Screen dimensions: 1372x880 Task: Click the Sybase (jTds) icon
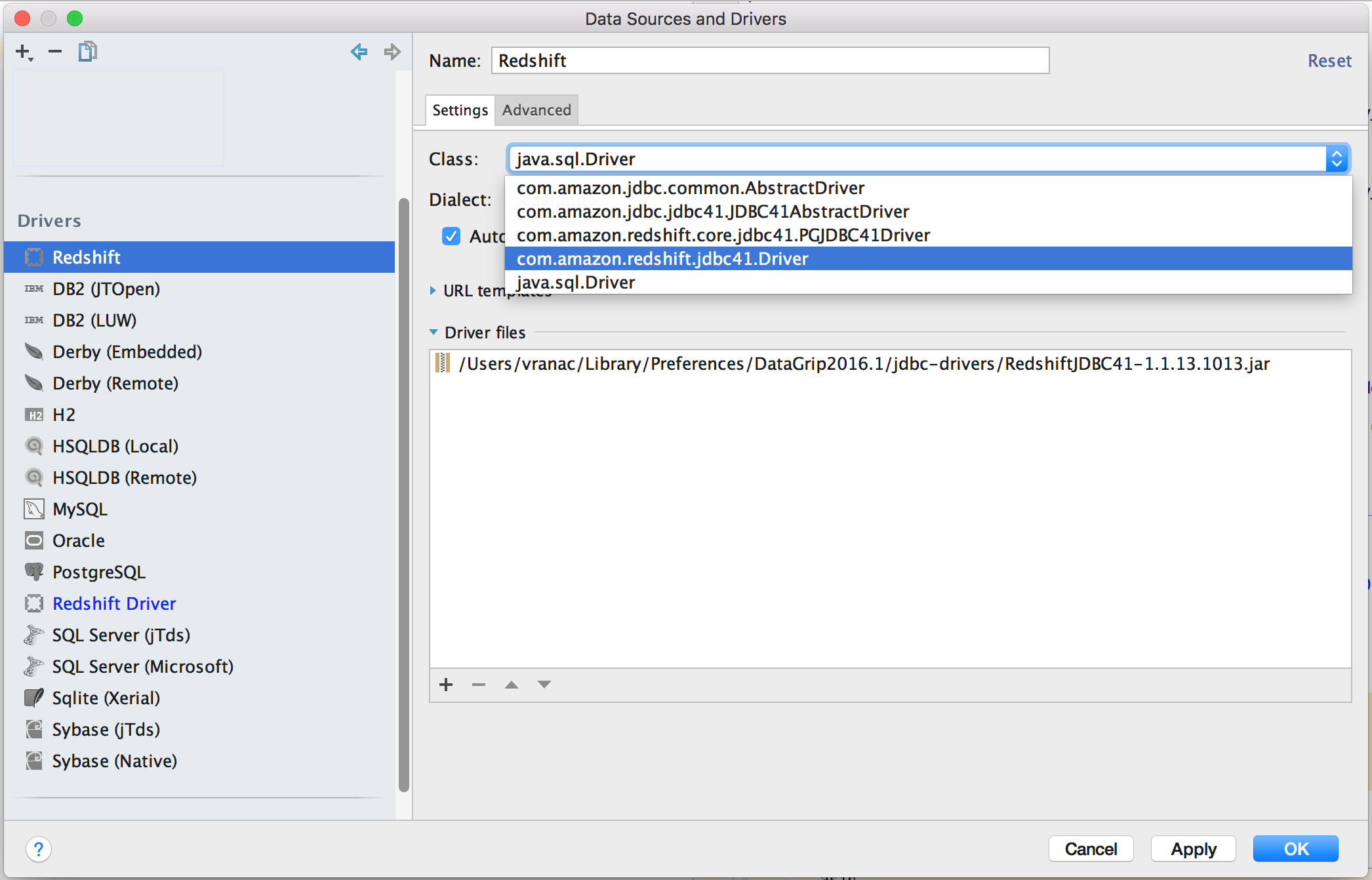(34, 729)
